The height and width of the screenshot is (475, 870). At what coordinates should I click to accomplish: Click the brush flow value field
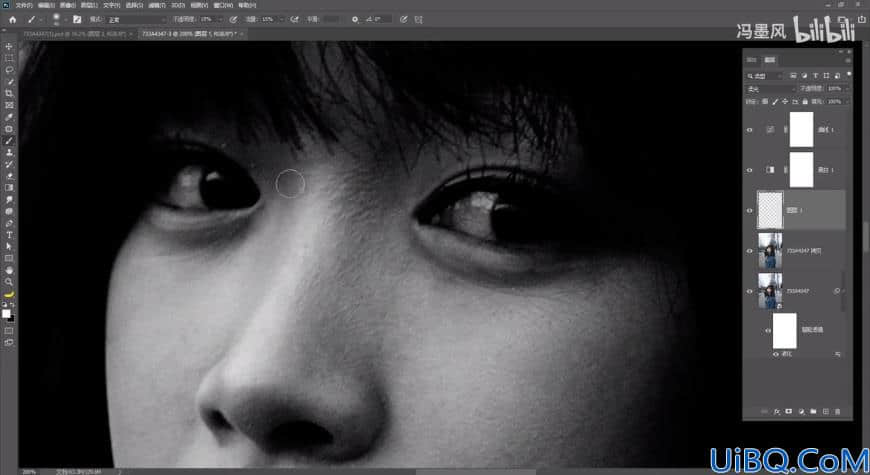point(269,19)
